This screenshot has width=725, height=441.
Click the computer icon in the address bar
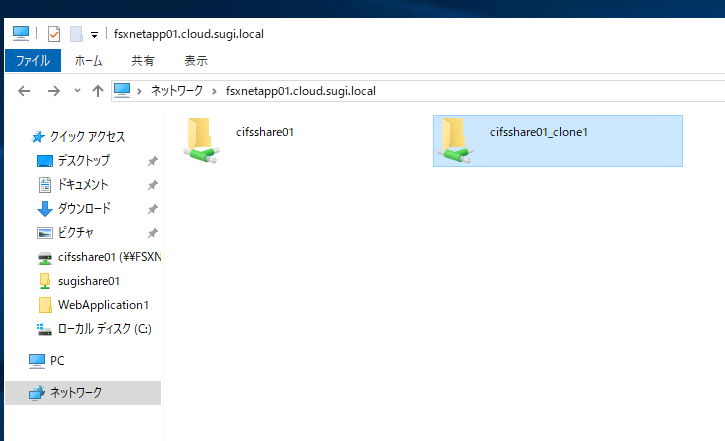122,91
